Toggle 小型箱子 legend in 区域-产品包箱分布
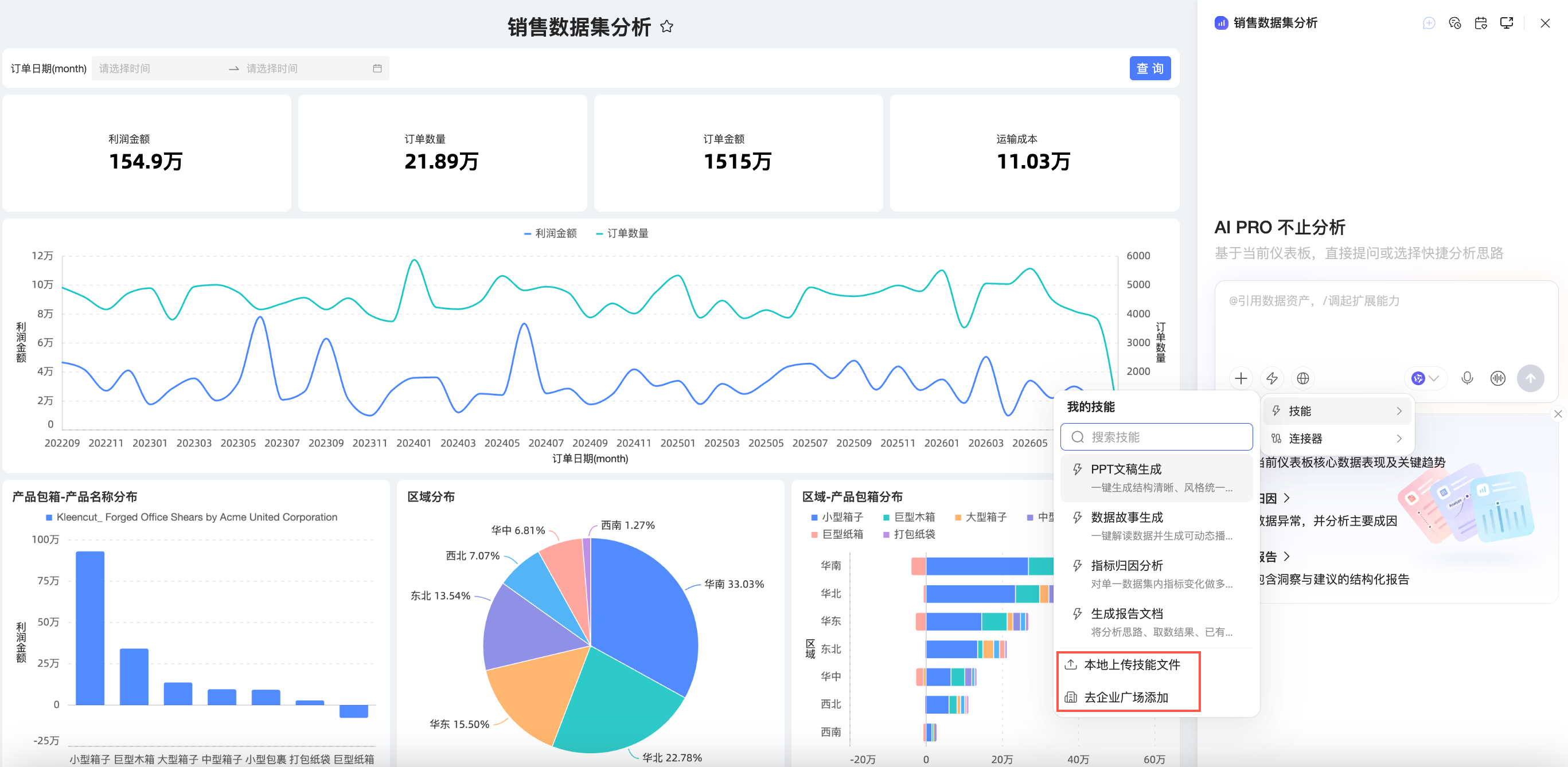This screenshot has height=767, width=1568. pos(837,517)
